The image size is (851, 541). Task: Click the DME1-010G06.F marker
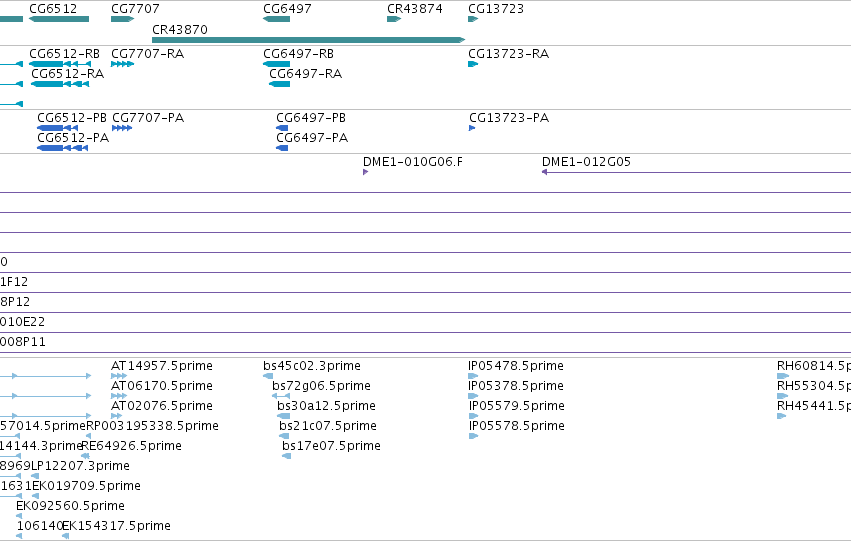tap(365, 172)
